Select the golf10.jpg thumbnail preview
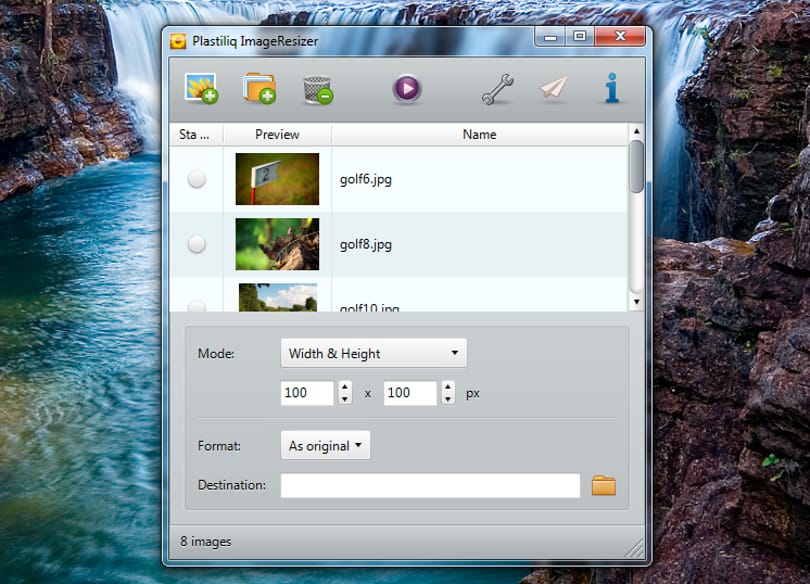 coord(278,297)
